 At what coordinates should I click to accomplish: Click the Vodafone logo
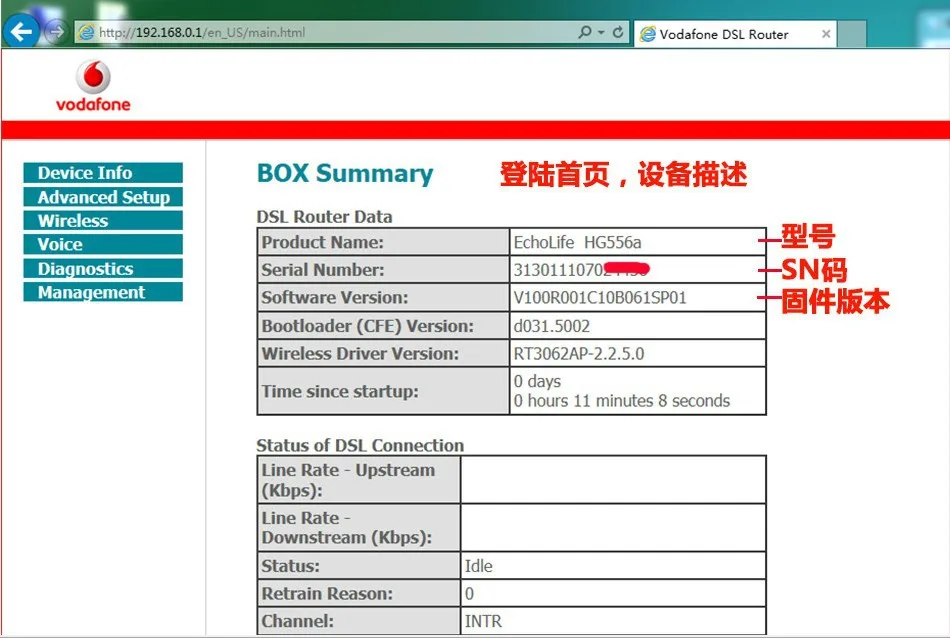(x=93, y=86)
